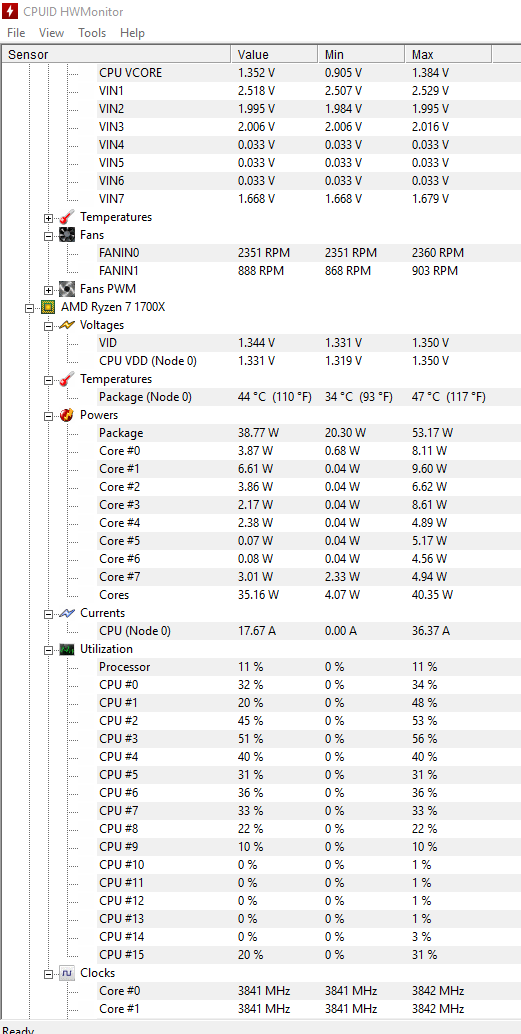Select the CPU VCORE row
The image size is (521, 1034).
point(260,73)
